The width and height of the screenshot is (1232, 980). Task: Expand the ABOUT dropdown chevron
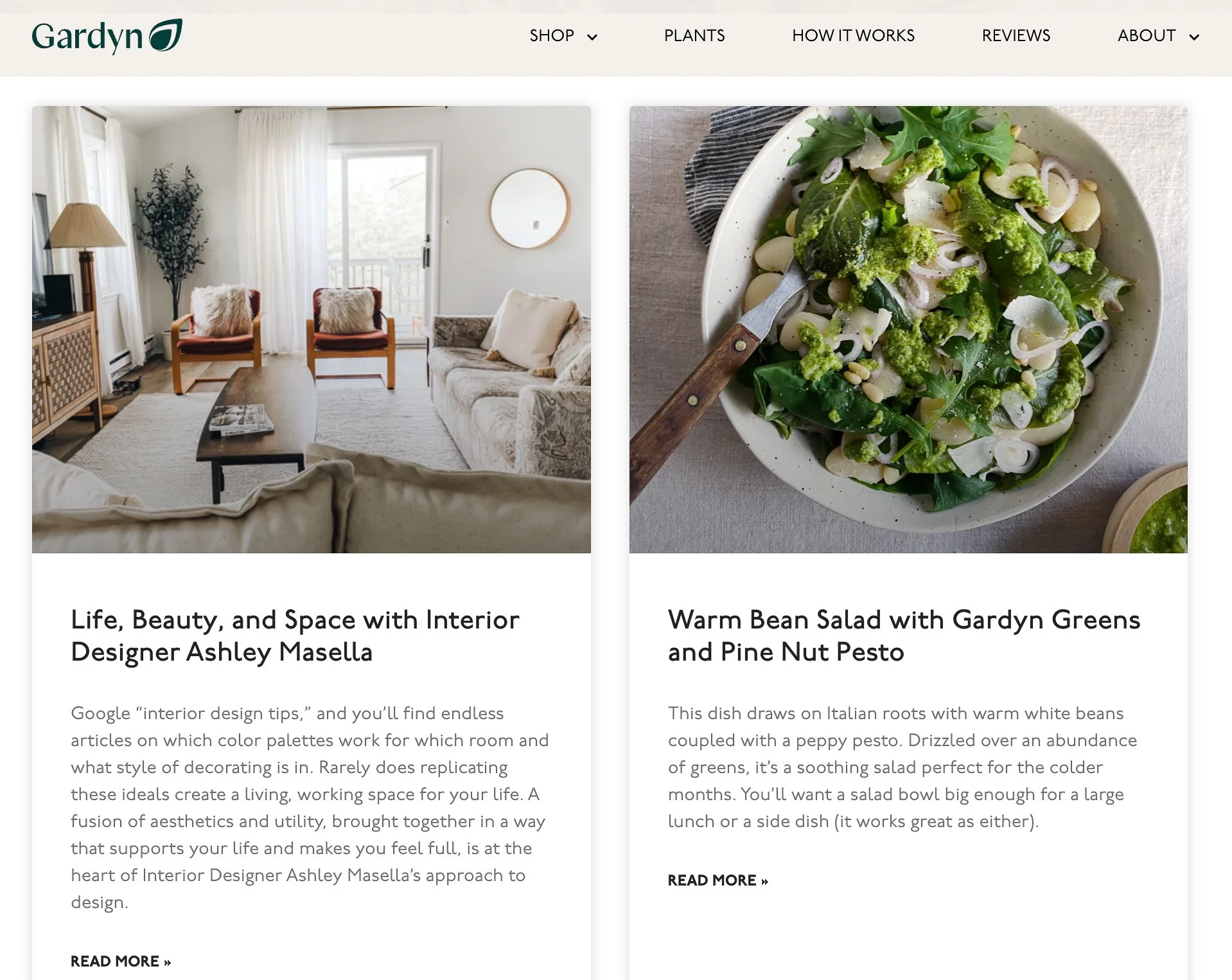1194,37
